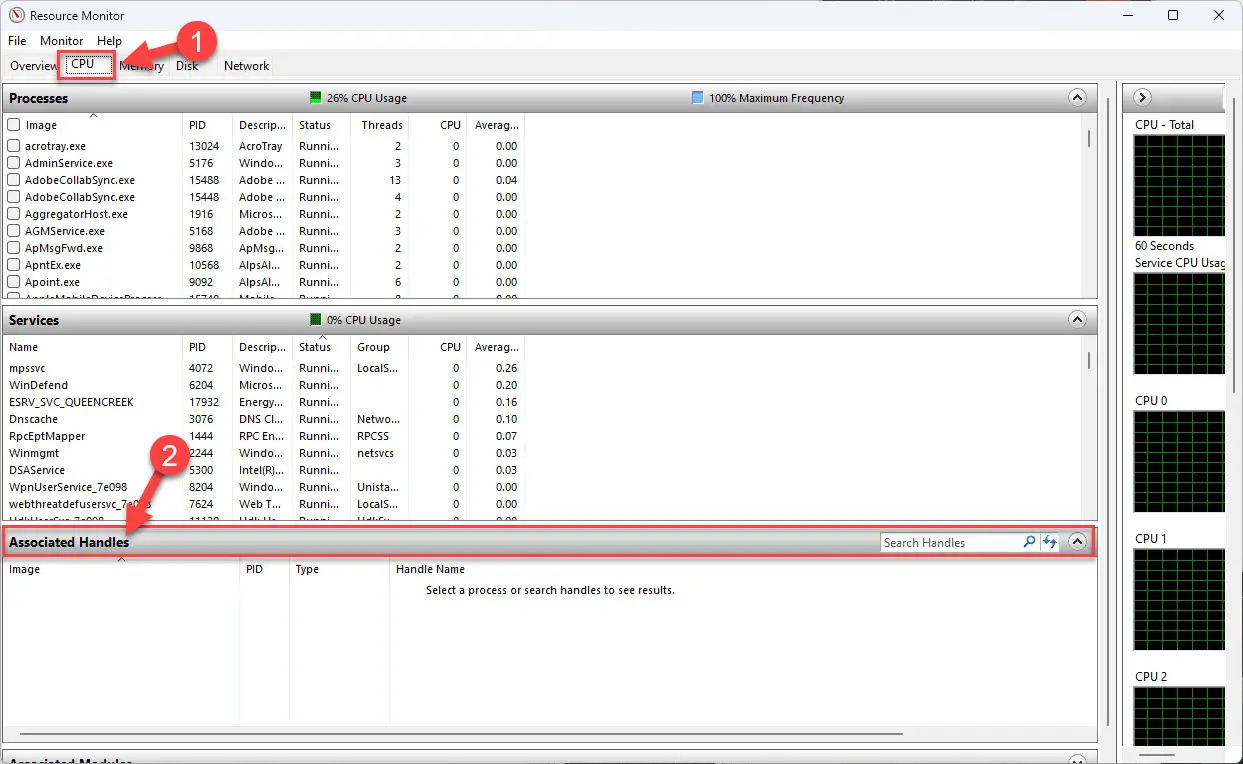Click the refresh handles search icon
This screenshot has width=1243, height=764.
pyautogui.click(x=1050, y=542)
